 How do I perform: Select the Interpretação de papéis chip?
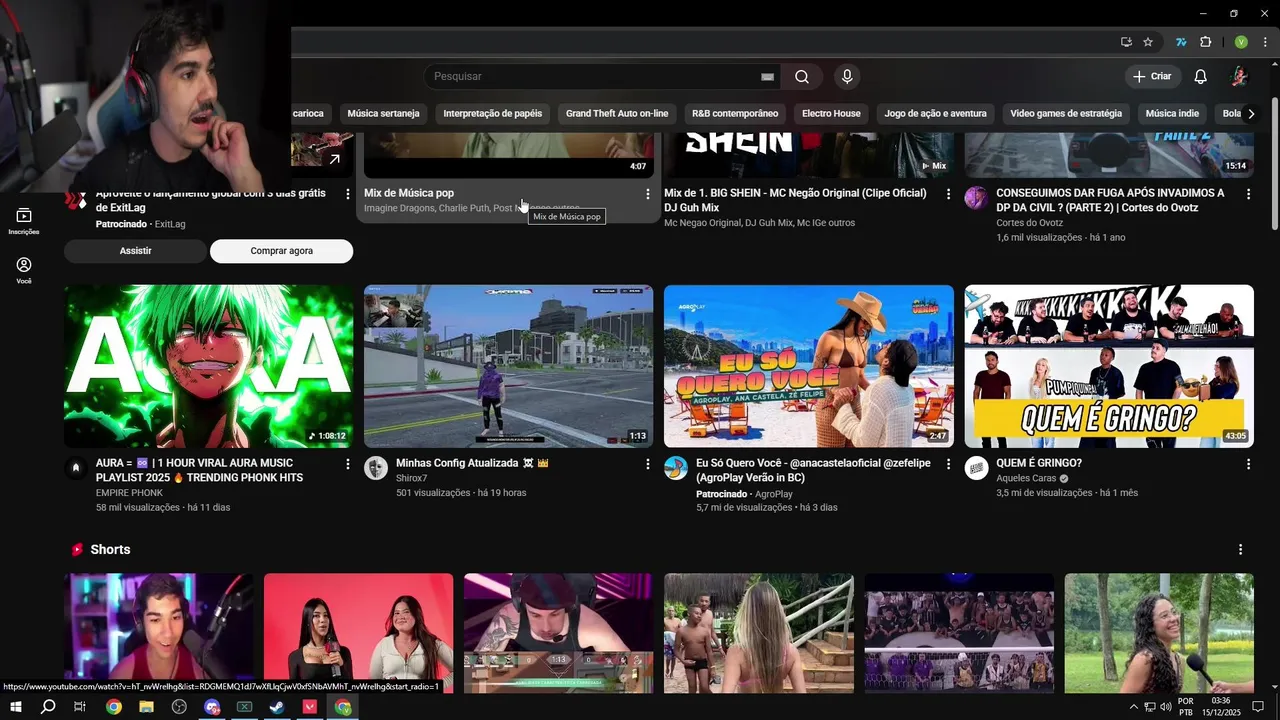click(493, 113)
